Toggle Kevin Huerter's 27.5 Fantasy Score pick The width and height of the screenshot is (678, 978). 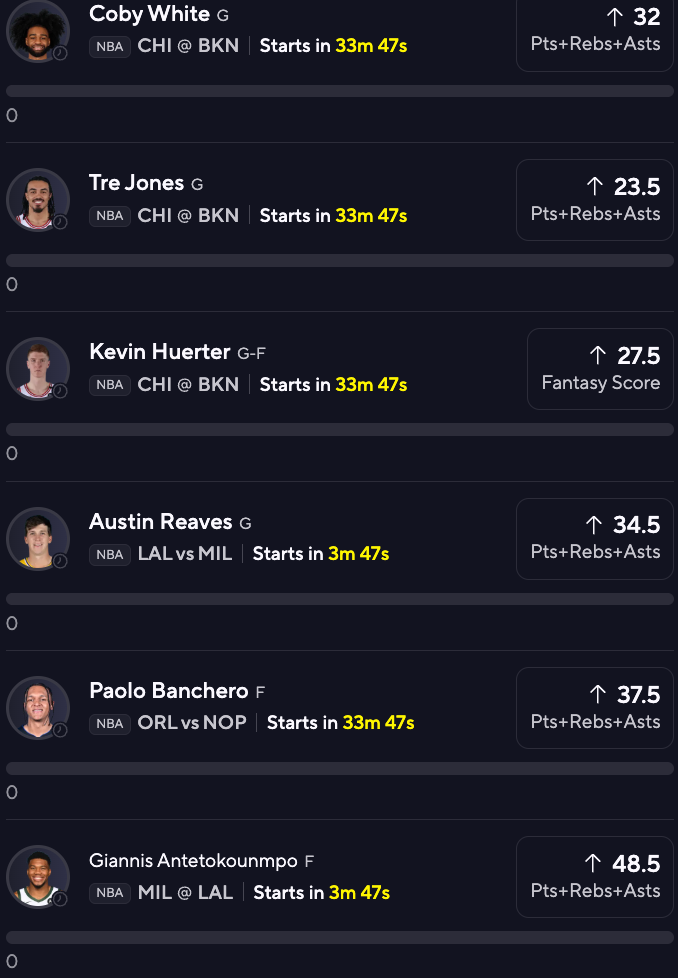pos(600,369)
